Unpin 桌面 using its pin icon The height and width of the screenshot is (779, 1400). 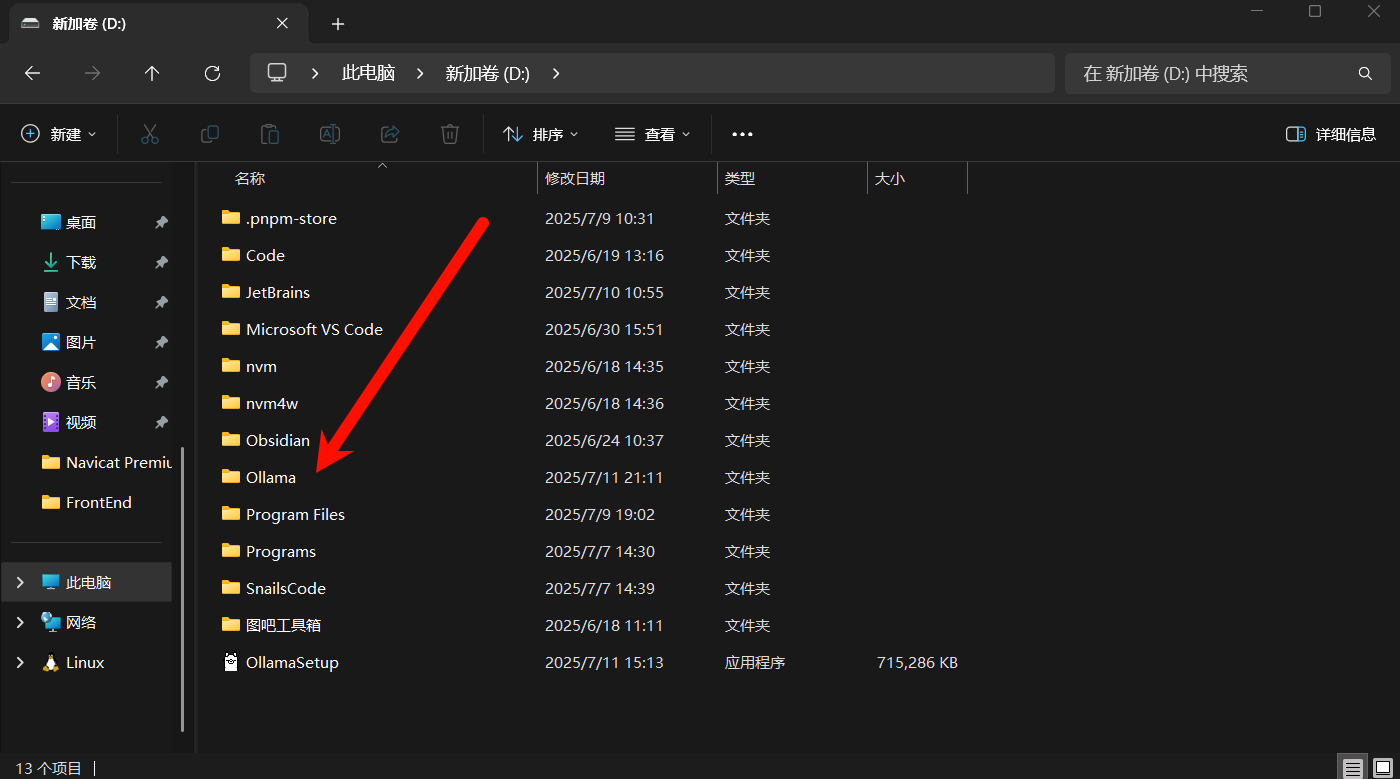161,222
